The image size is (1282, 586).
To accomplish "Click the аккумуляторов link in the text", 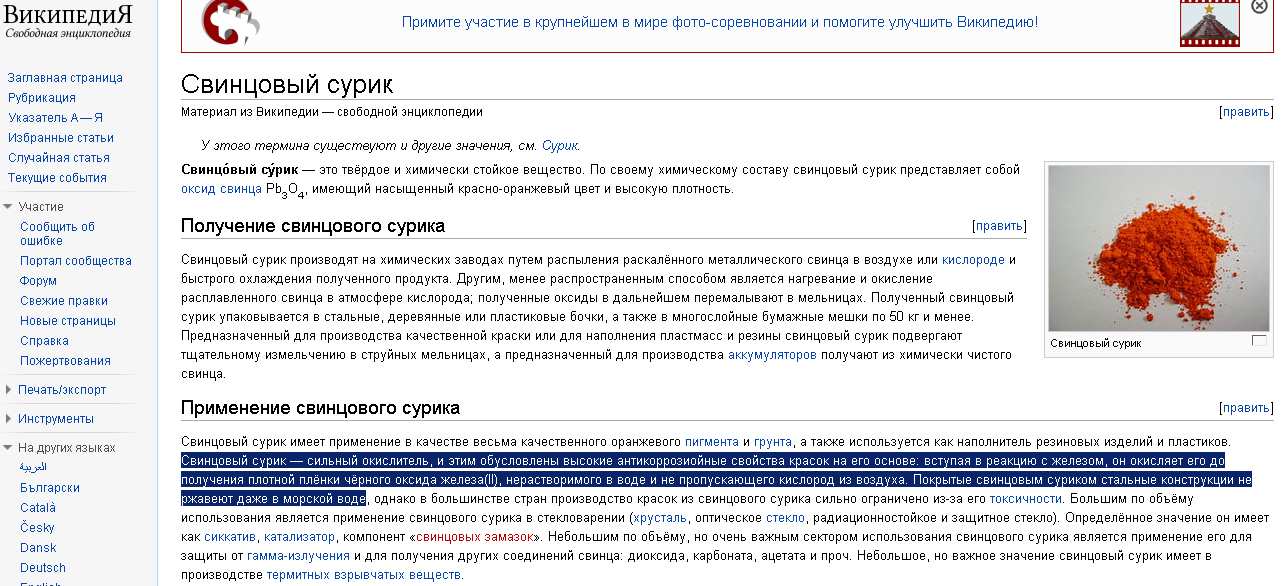I will click(x=772, y=355).
